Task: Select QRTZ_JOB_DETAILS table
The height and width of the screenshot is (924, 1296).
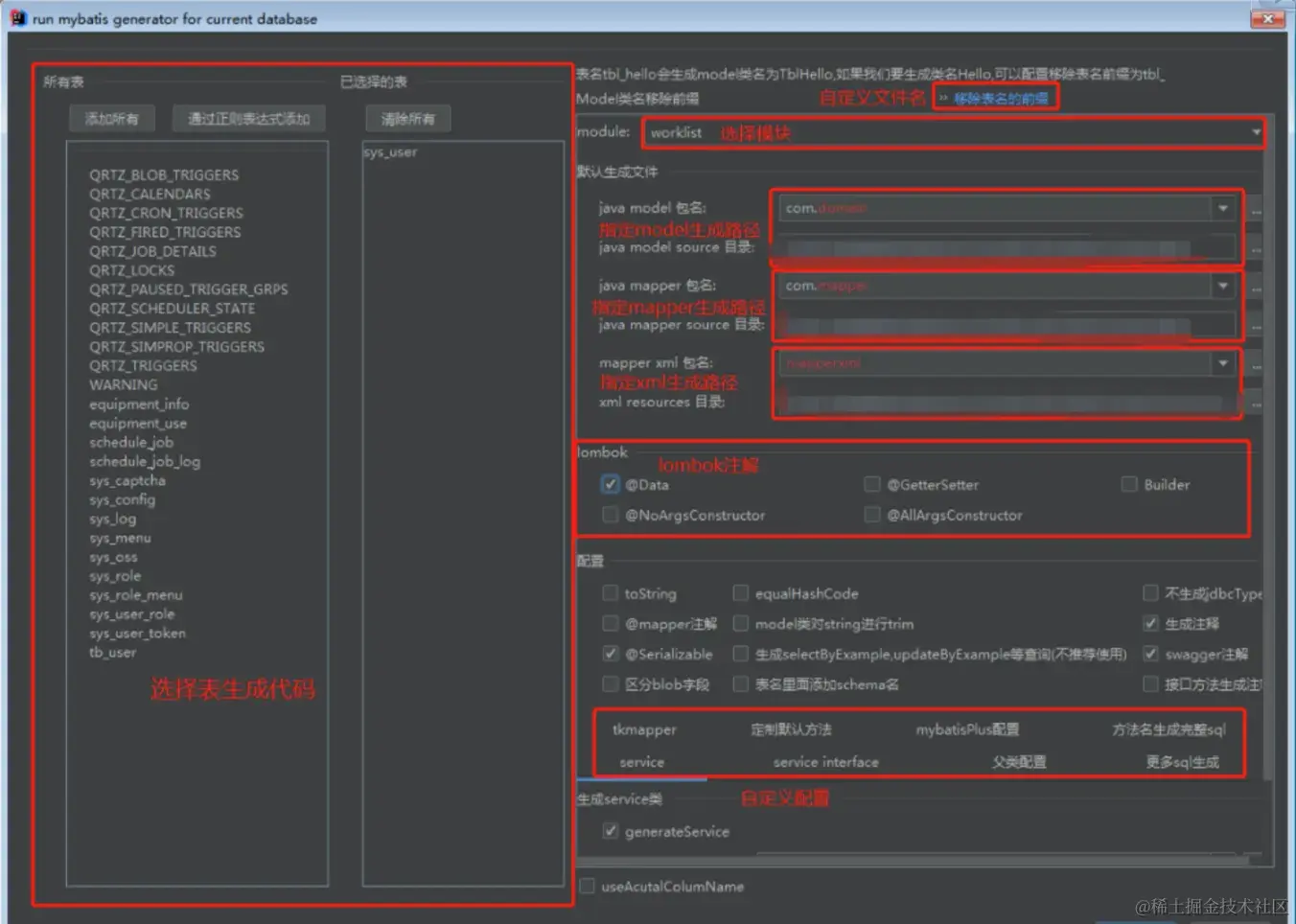Action: pos(152,251)
